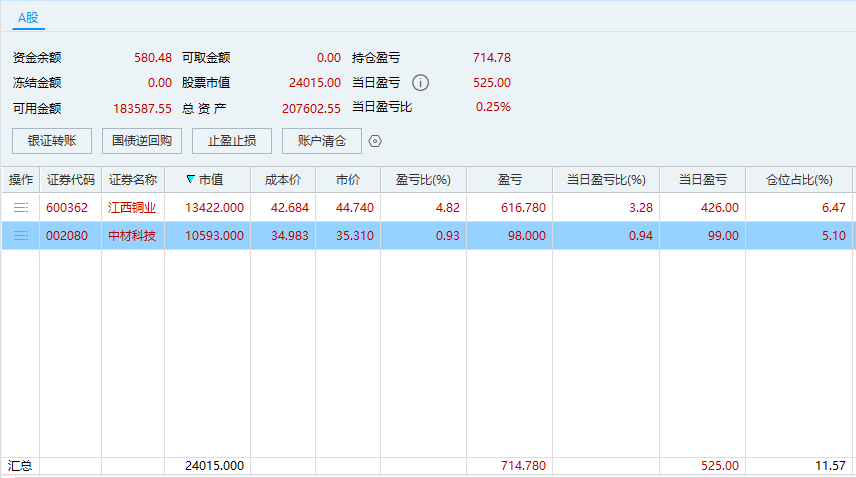Screen dimensions: 856x478
Task: Select the stock name 江西铜业
Action: point(132,208)
